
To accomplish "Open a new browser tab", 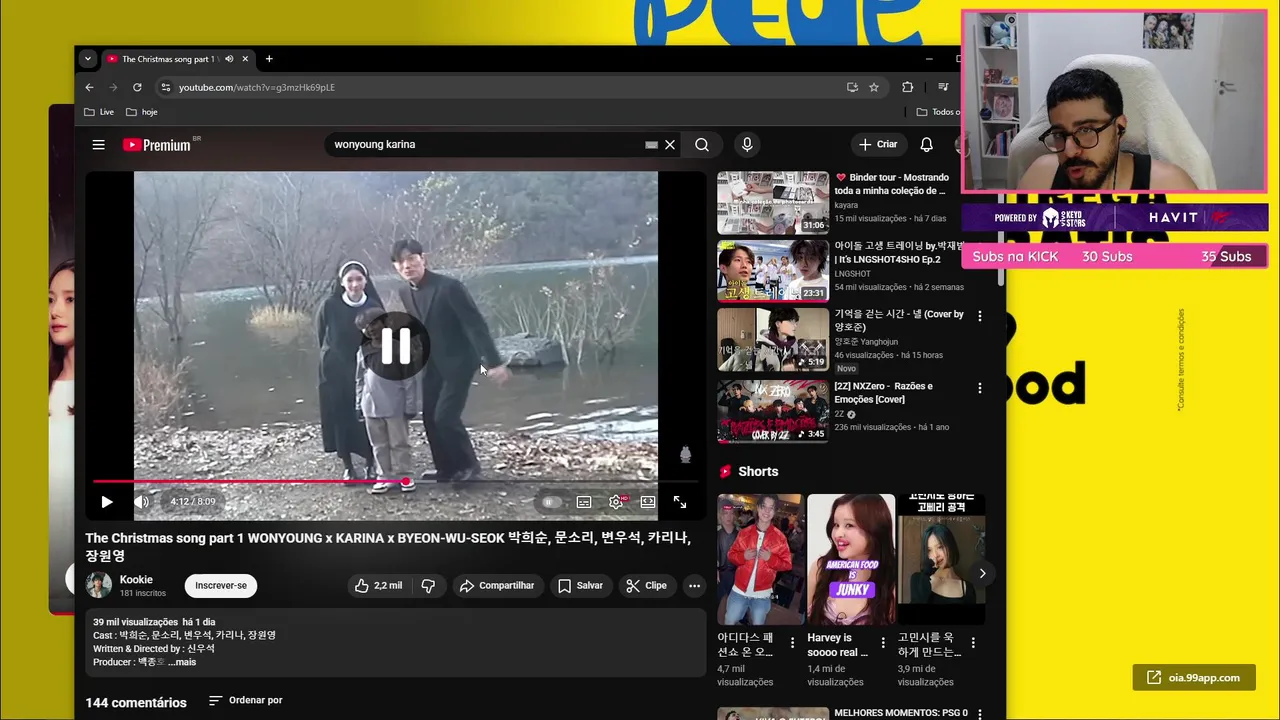I will coord(269,59).
